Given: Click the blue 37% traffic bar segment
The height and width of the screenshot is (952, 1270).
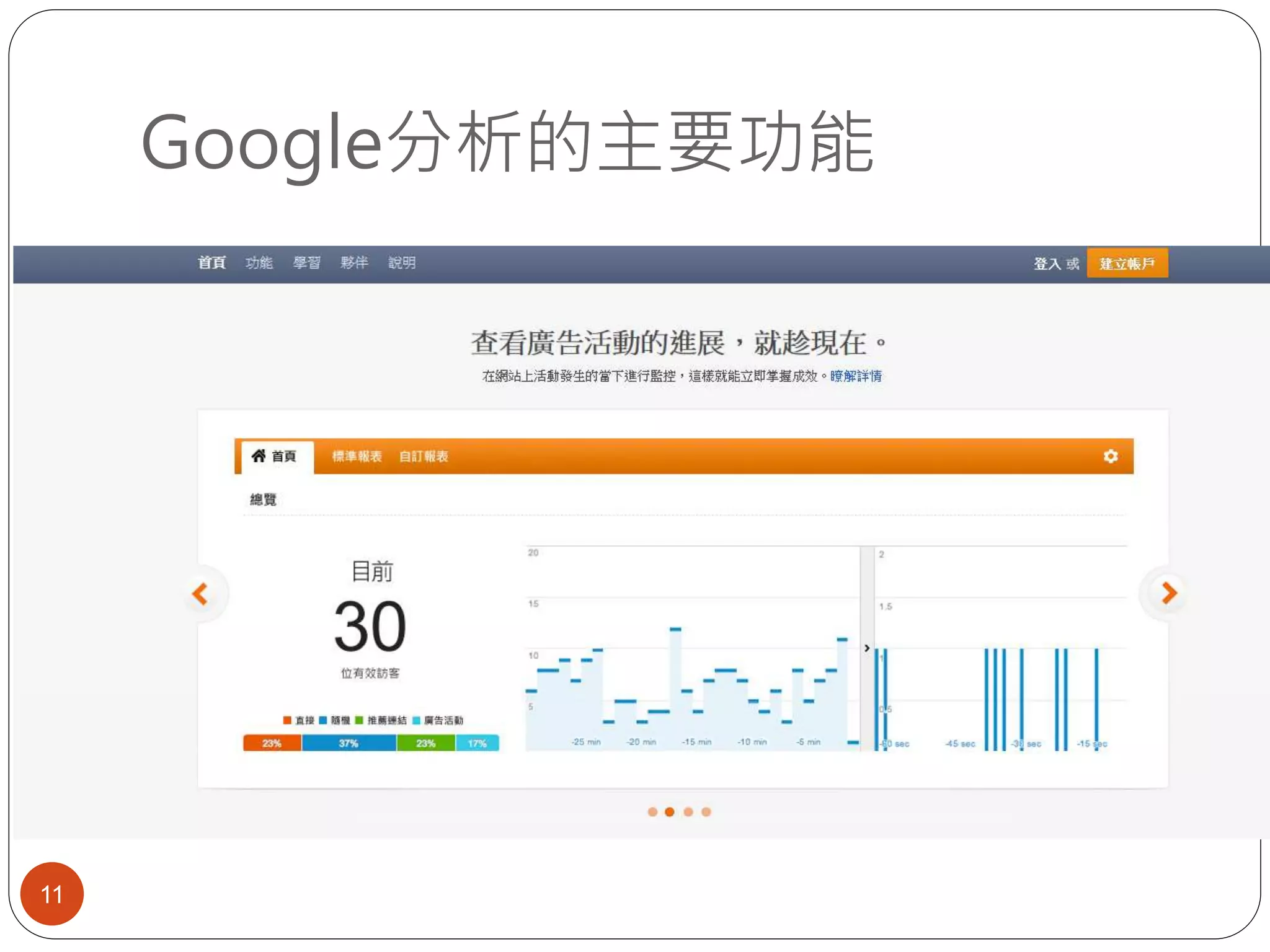Looking at the screenshot, I should click(349, 743).
